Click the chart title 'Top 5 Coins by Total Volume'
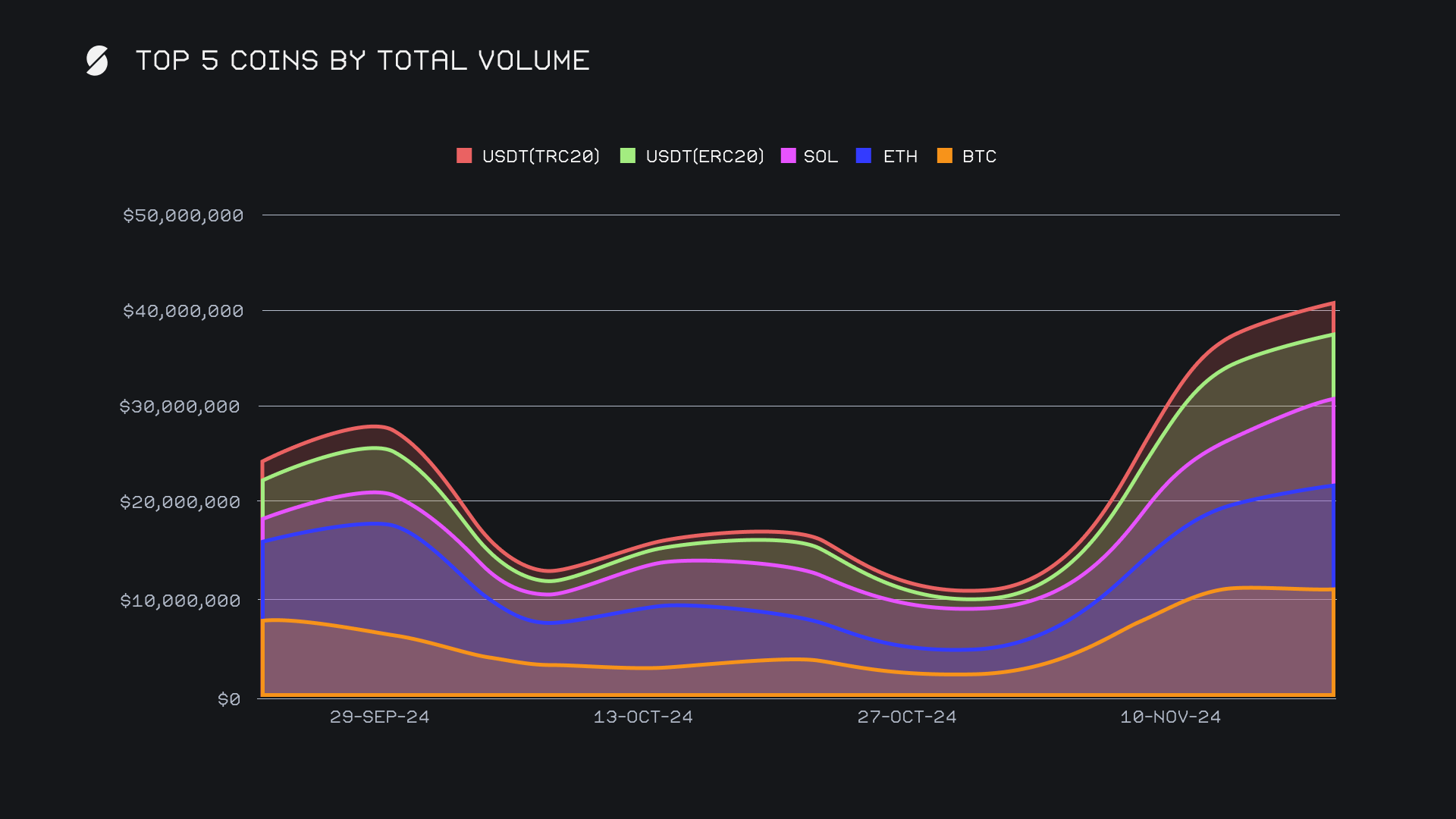 pos(362,61)
